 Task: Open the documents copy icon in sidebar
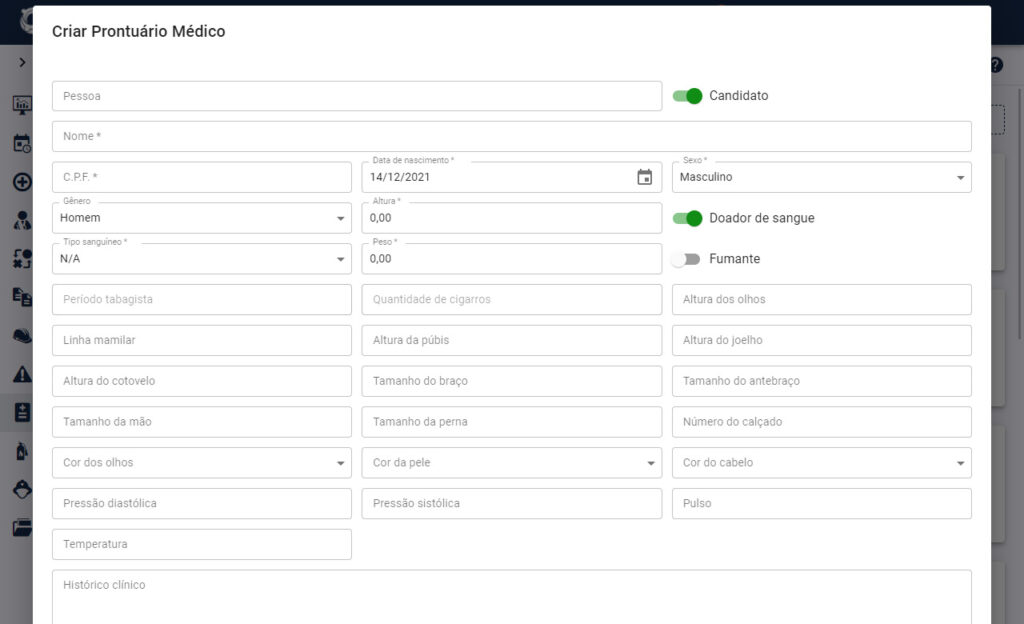22,297
